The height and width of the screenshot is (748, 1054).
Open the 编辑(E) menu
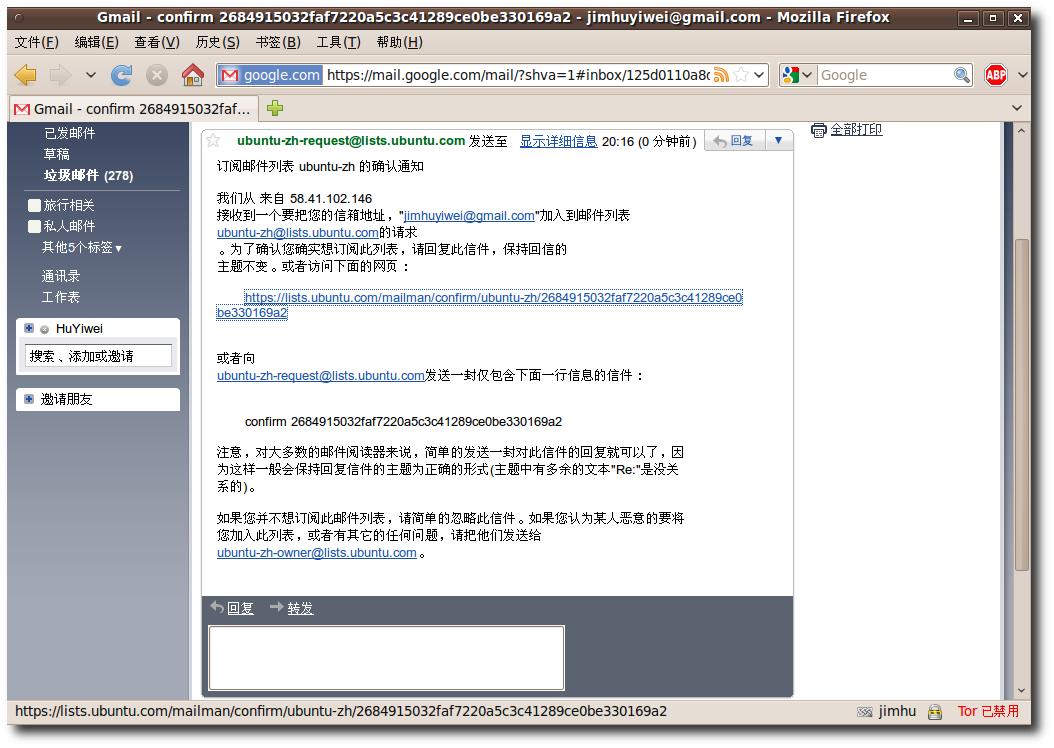97,42
